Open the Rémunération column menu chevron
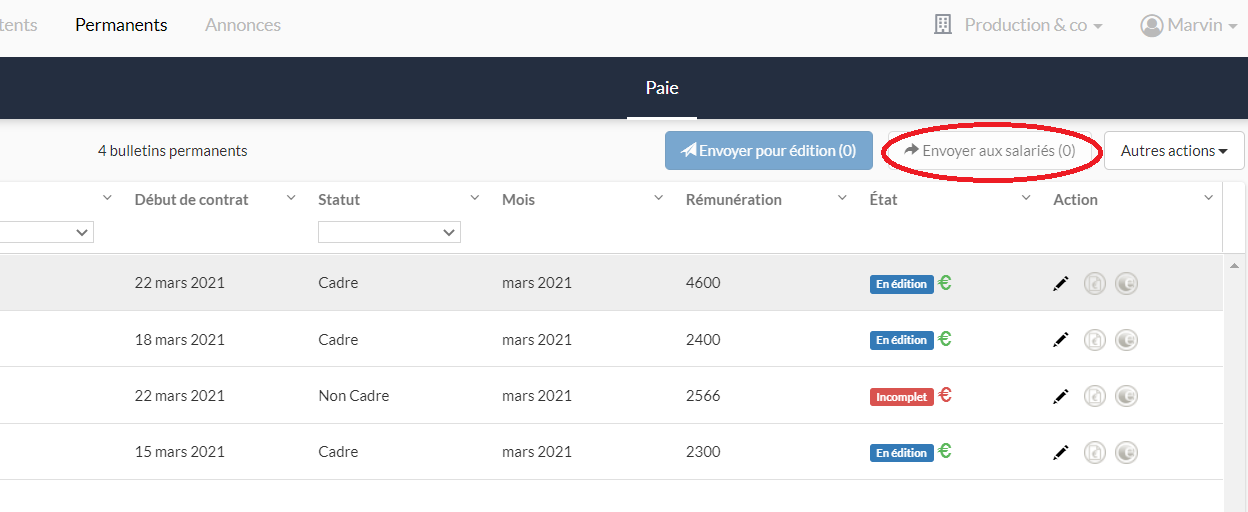Screen dimensions: 1248x512 point(843,198)
